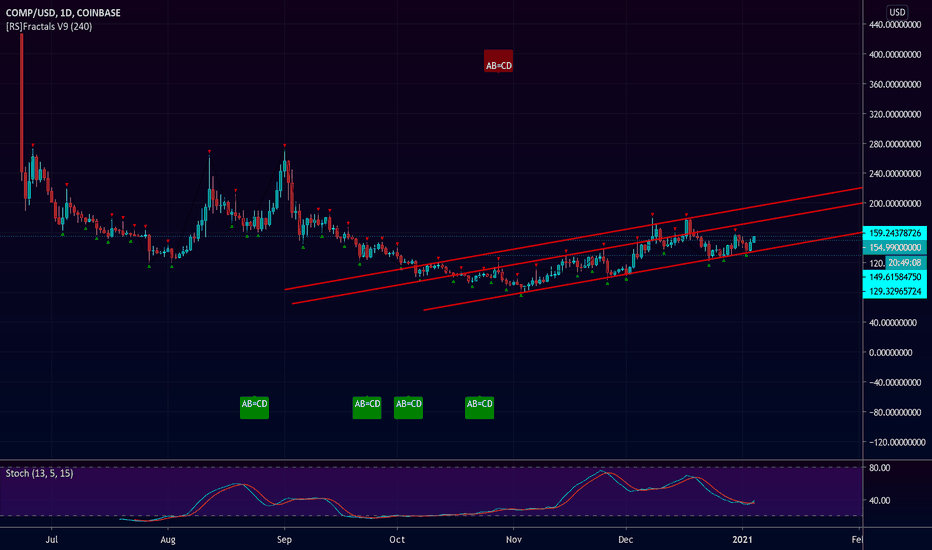Click the stochastic line peak near December
932x550 pixels.
click(x=602, y=472)
